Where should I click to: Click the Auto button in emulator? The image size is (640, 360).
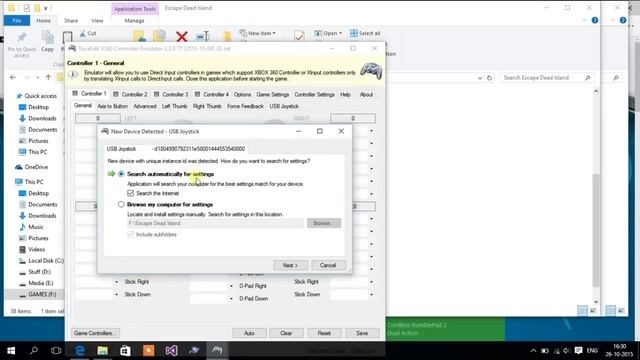(x=249, y=333)
